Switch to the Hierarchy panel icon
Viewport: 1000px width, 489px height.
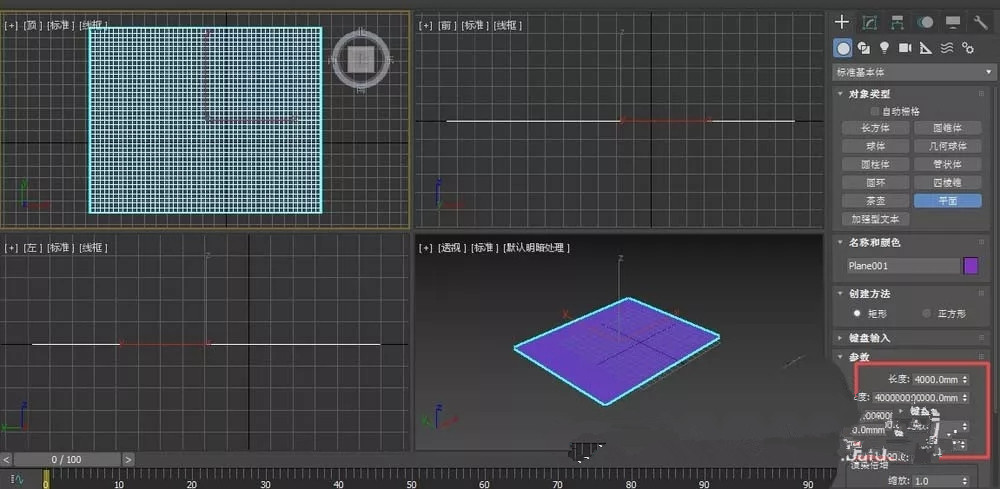pyautogui.click(x=897, y=22)
